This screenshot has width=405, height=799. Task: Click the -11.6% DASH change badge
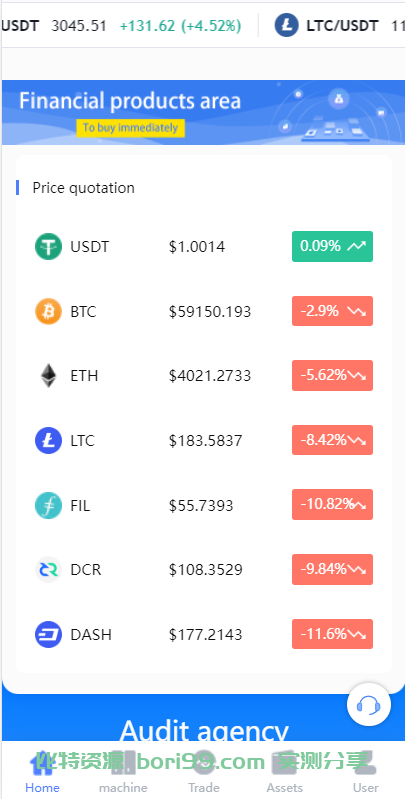[x=332, y=634]
